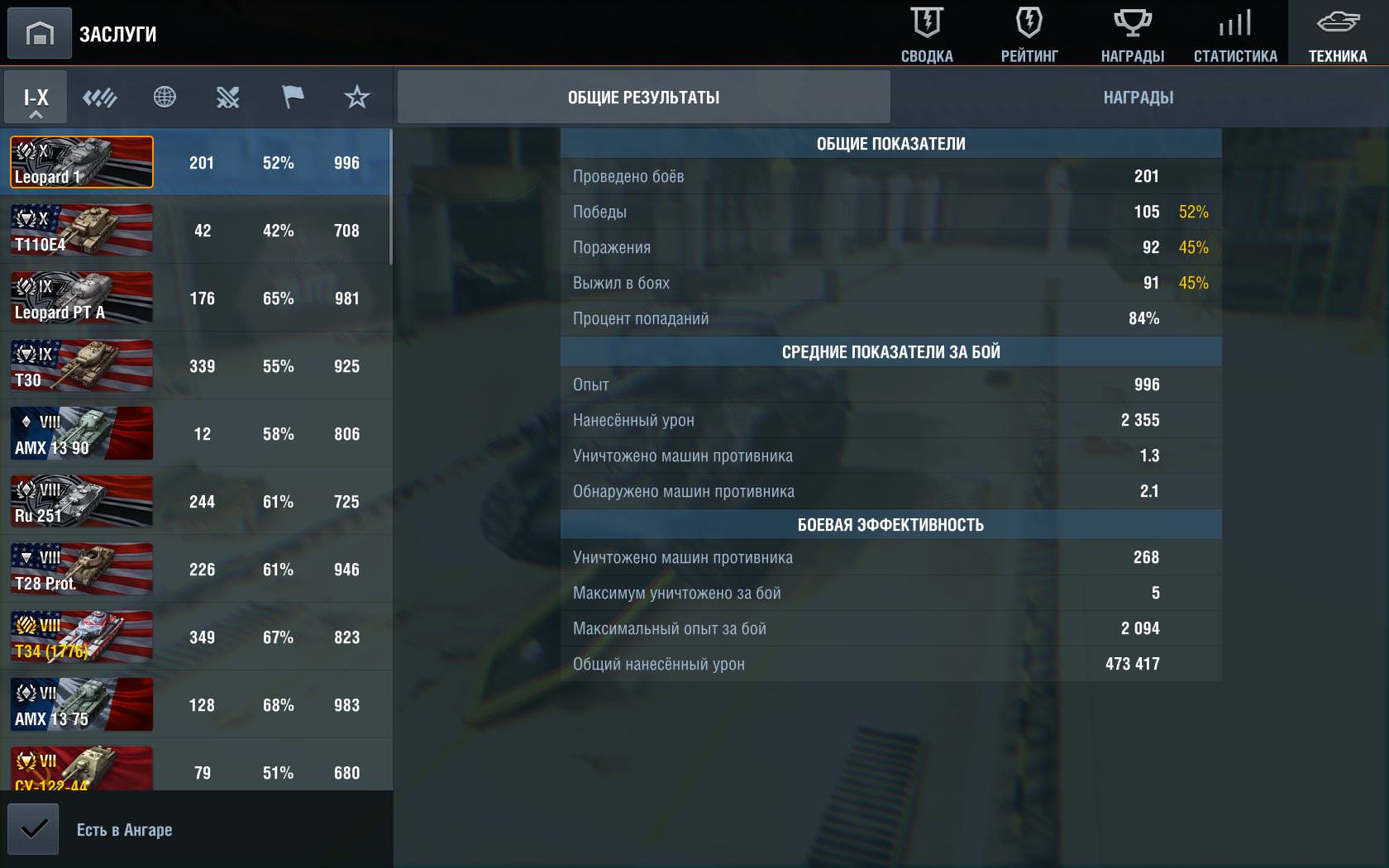Click the AMX 13 75 battle count 128

(202, 705)
